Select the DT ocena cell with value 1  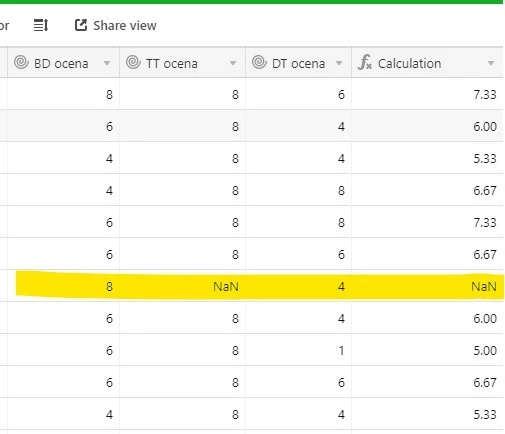(298, 350)
